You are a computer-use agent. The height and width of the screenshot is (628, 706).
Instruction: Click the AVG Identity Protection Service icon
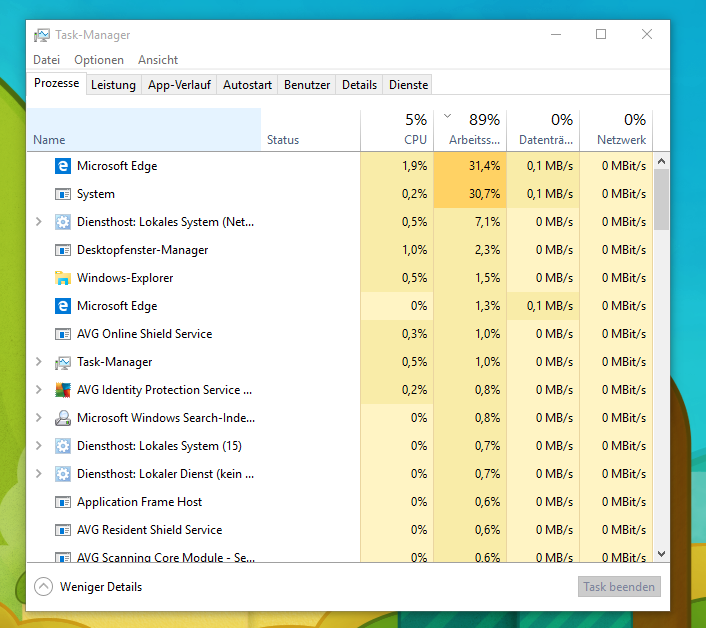[63, 390]
